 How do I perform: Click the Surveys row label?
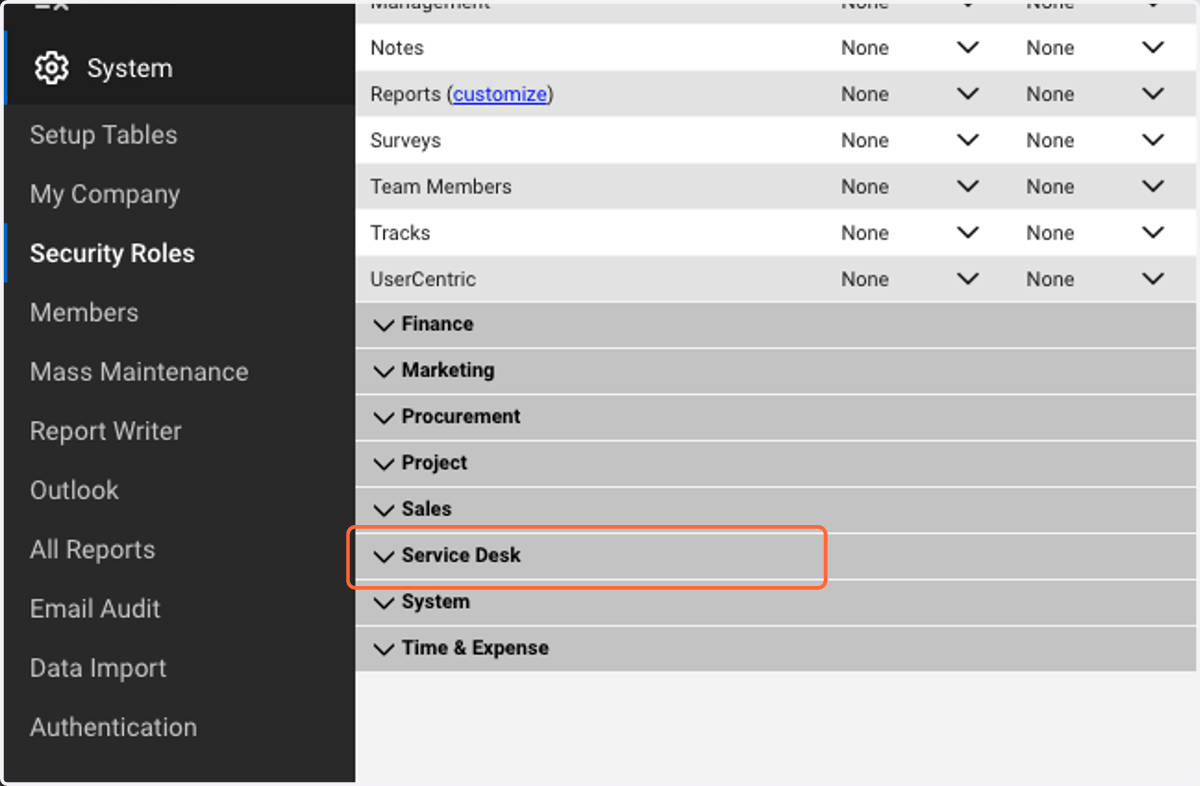tap(405, 140)
